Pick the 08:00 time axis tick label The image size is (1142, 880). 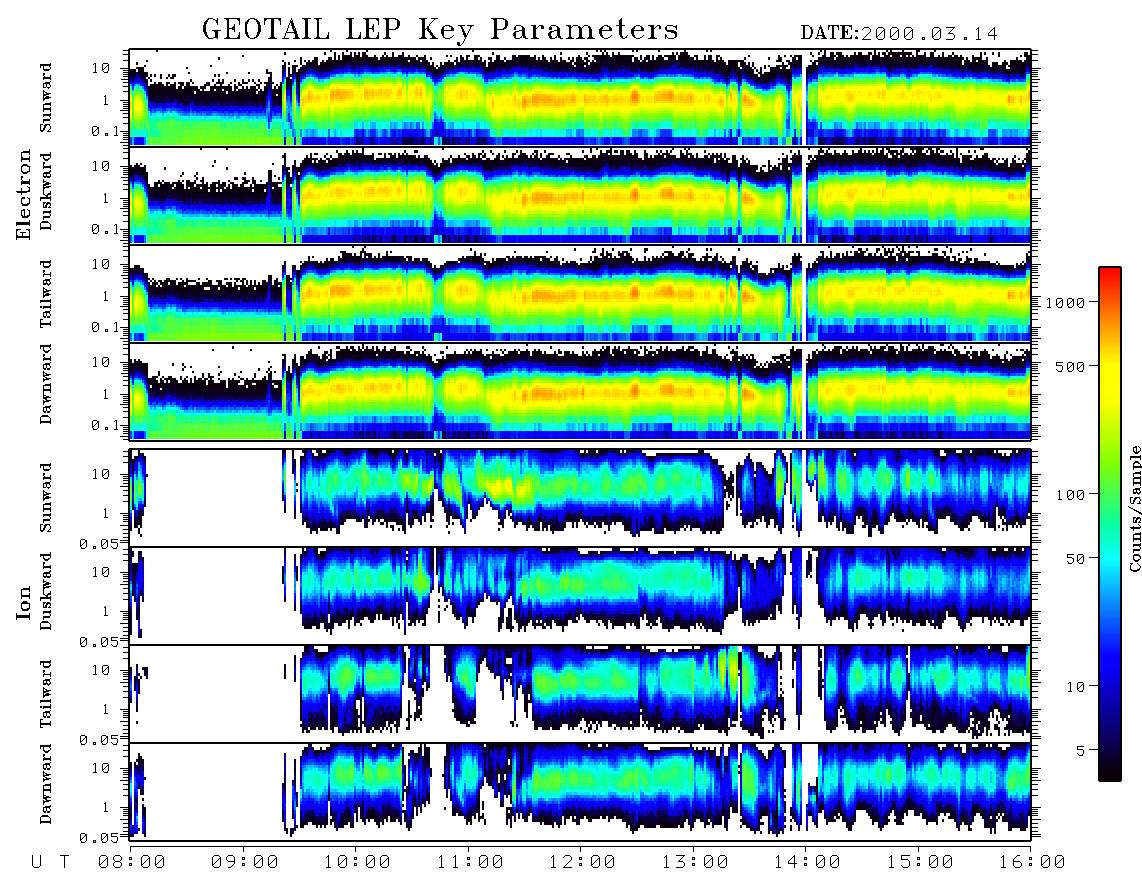[x=132, y=863]
